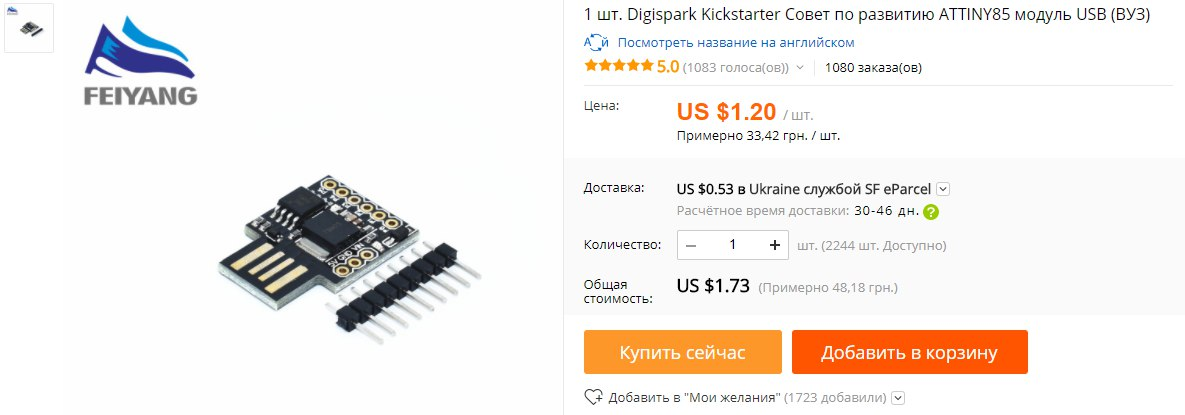Click the green delivery time help icon
This screenshot has width=1185, height=415.
click(931, 212)
